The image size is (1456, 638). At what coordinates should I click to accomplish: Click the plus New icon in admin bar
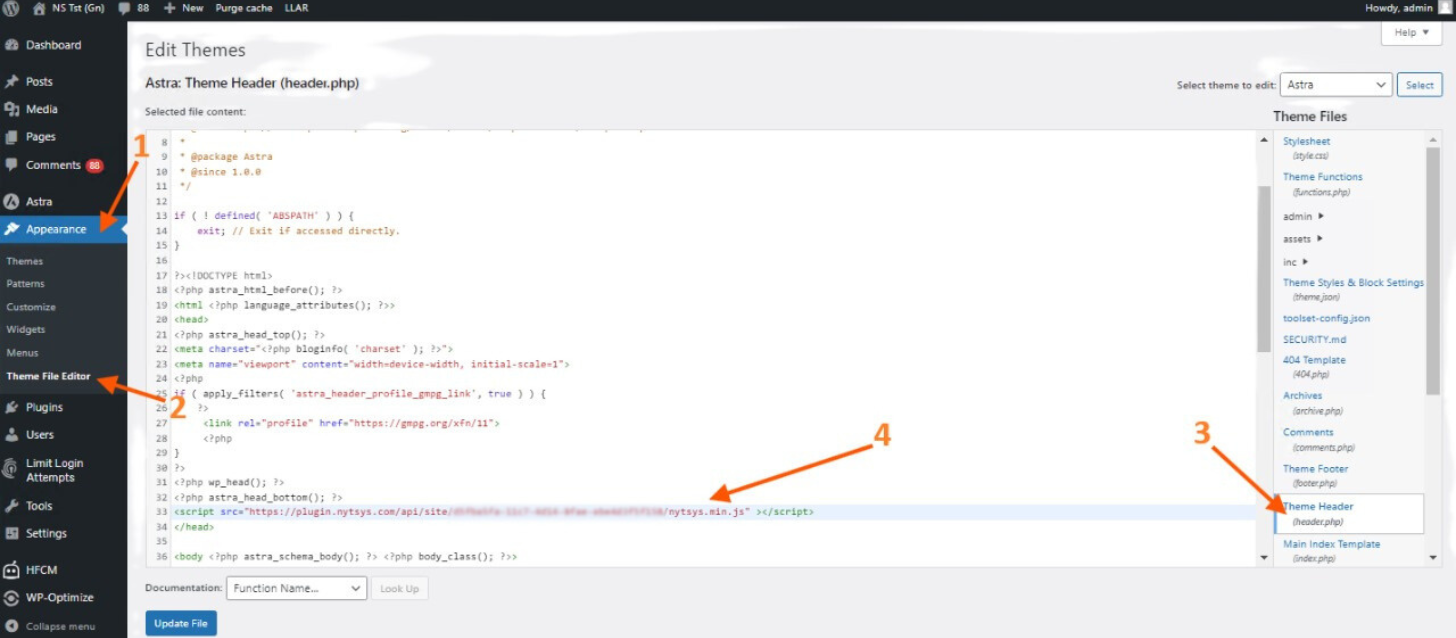[x=170, y=8]
